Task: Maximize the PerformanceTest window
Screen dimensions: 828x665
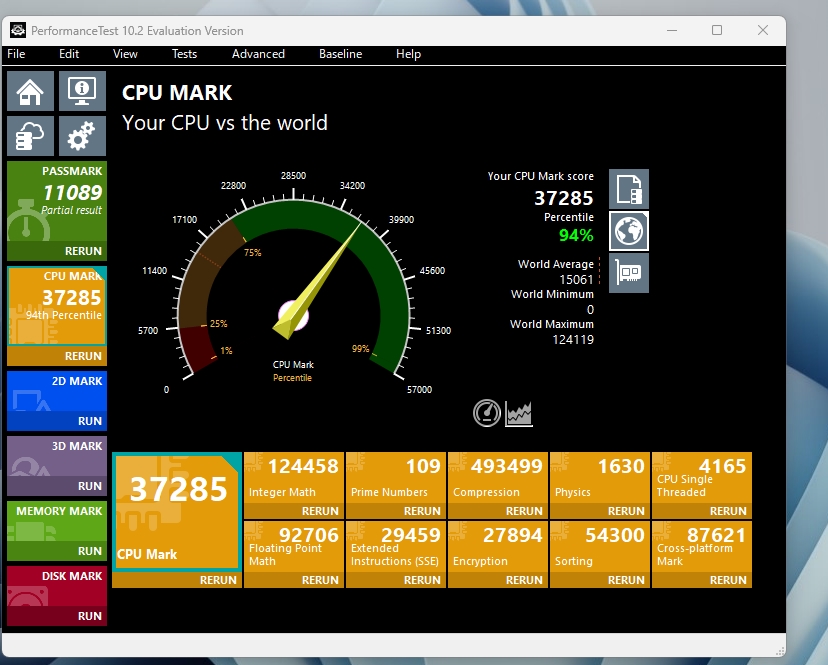Action: (717, 30)
